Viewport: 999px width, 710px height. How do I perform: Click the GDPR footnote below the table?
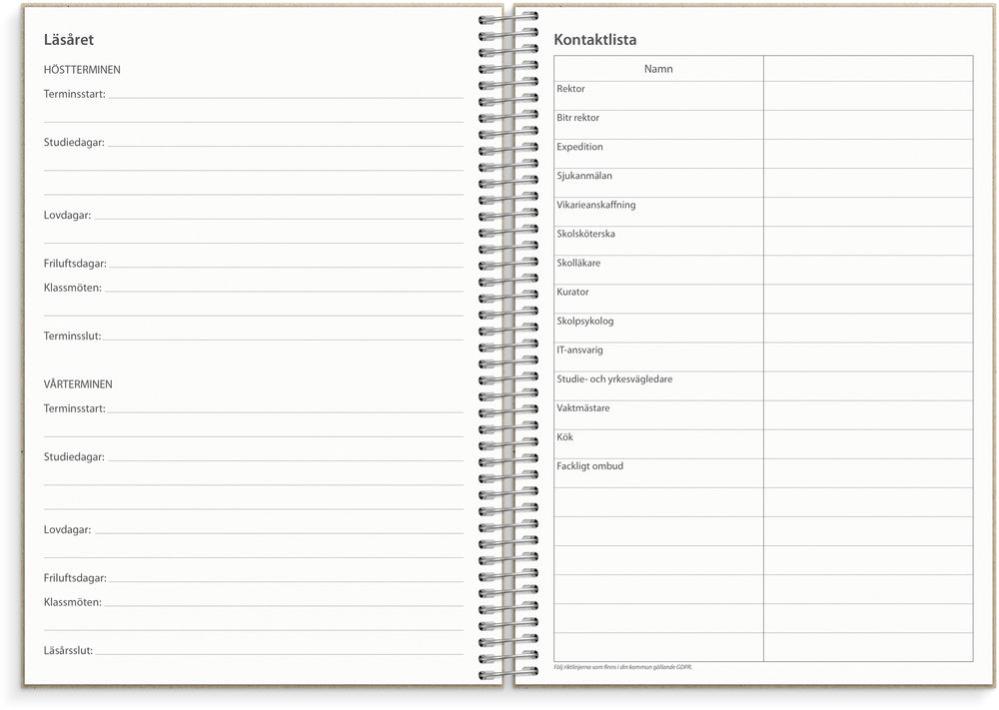click(622, 667)
